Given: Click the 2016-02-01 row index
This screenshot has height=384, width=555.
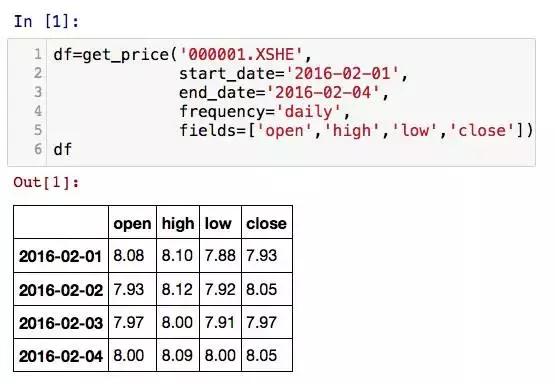Looking at the screenshot, I should [x=61, y=256].
